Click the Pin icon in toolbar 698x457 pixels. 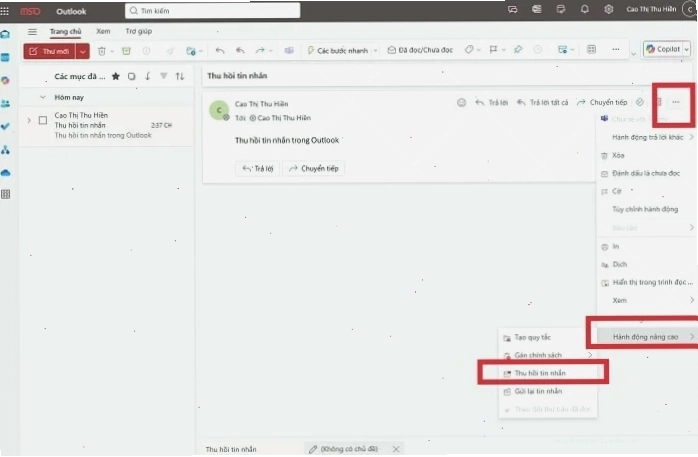tap(518, 50)
